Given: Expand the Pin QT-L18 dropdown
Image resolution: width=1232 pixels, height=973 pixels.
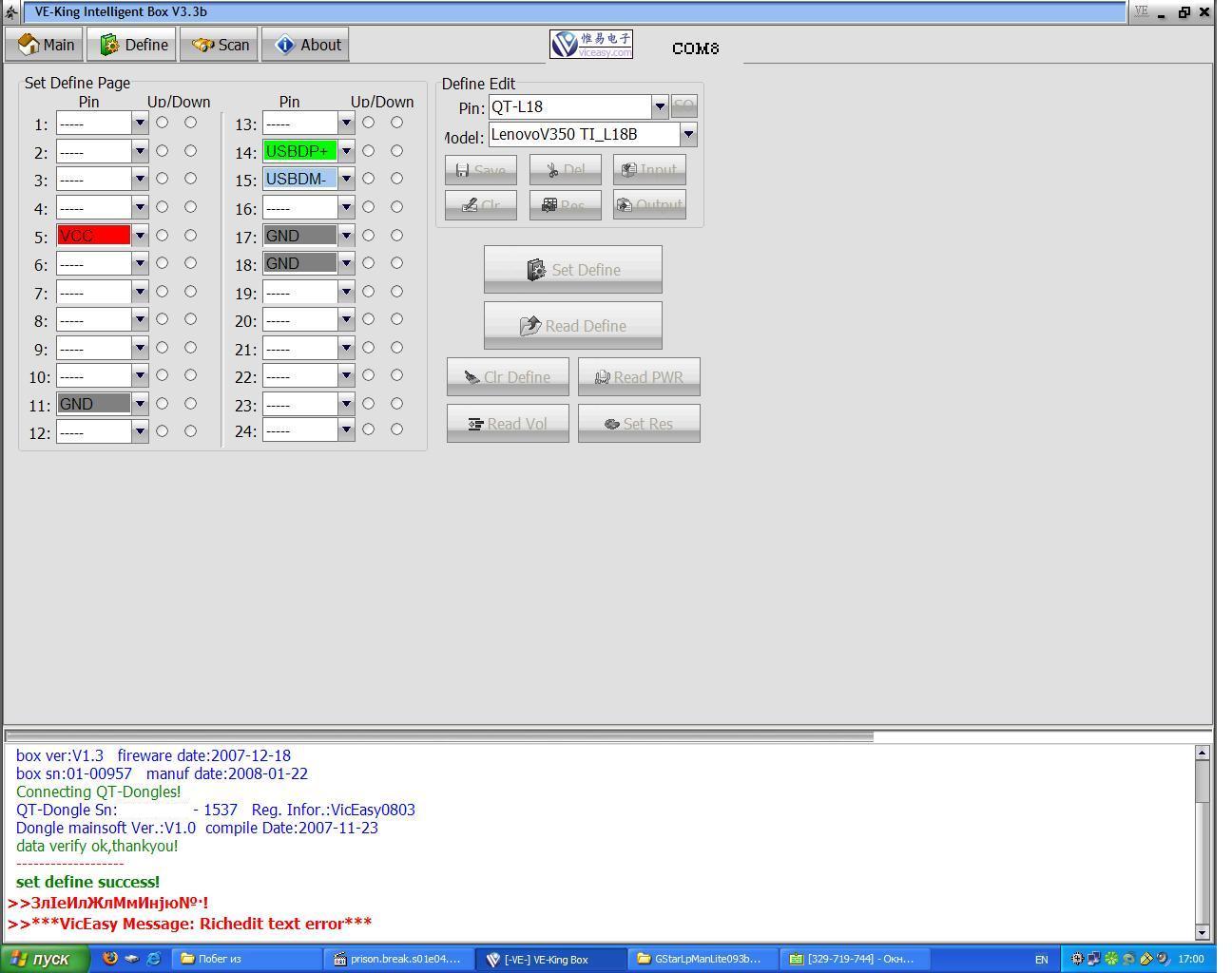Looking at the screenshot, I should (x=659, y=106).
